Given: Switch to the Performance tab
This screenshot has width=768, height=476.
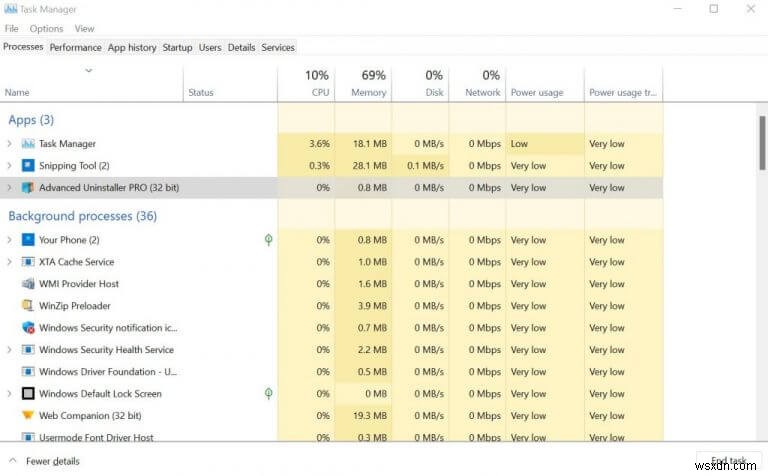Looking at the screenshot, I should pyautogui.click(x=75, y=48).
